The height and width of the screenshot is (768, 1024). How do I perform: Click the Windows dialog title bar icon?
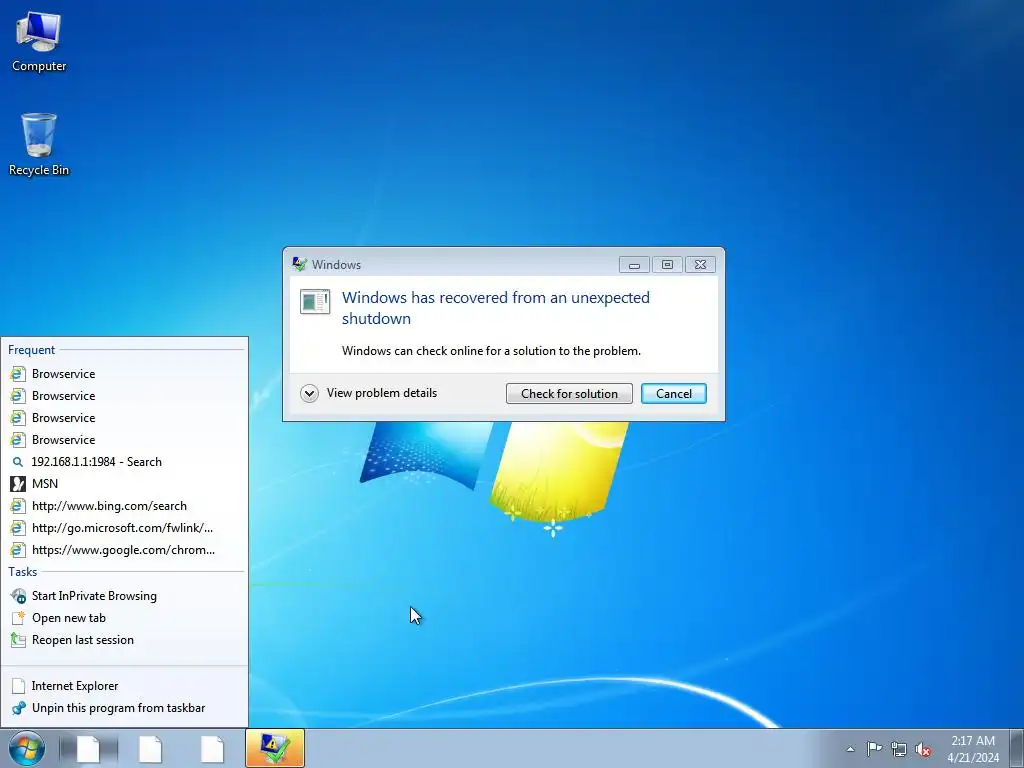point(300,264)
